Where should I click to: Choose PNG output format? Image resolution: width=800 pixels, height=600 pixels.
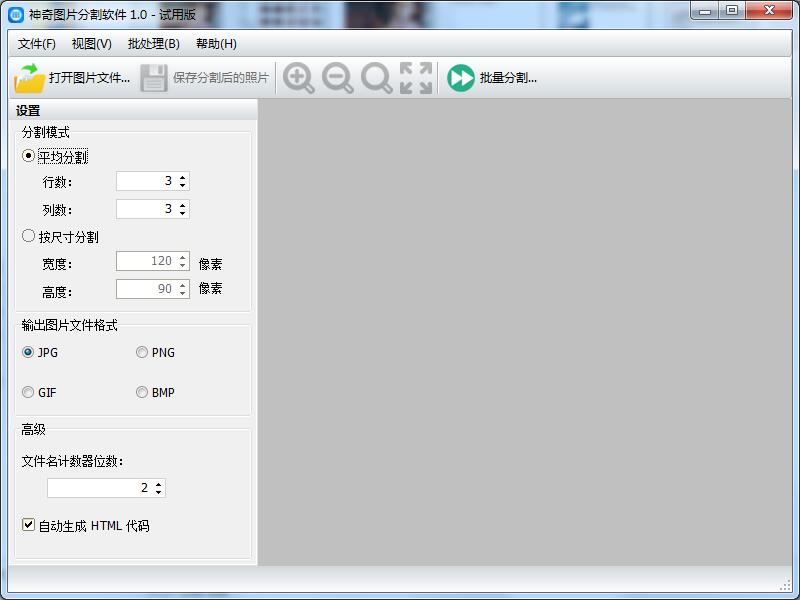tap(142, 352)
